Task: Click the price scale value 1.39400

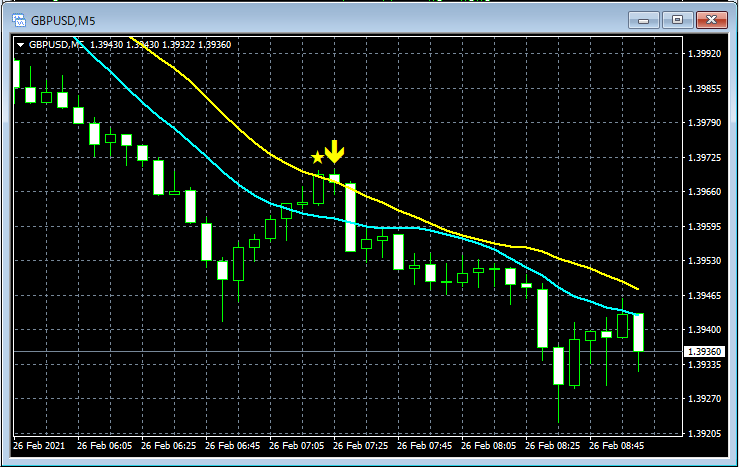Action: coord(705,330)
